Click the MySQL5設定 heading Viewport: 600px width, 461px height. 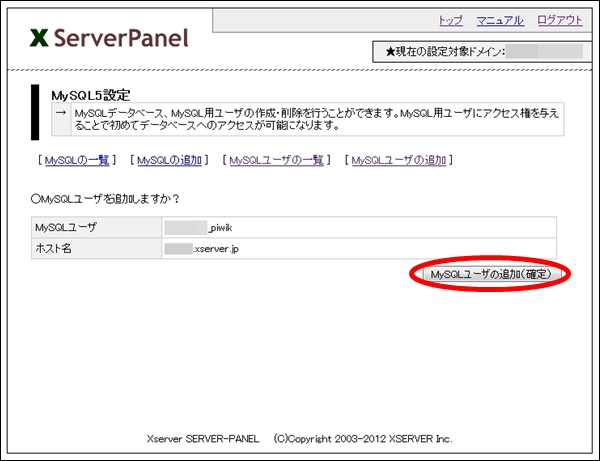coord(91,95)
